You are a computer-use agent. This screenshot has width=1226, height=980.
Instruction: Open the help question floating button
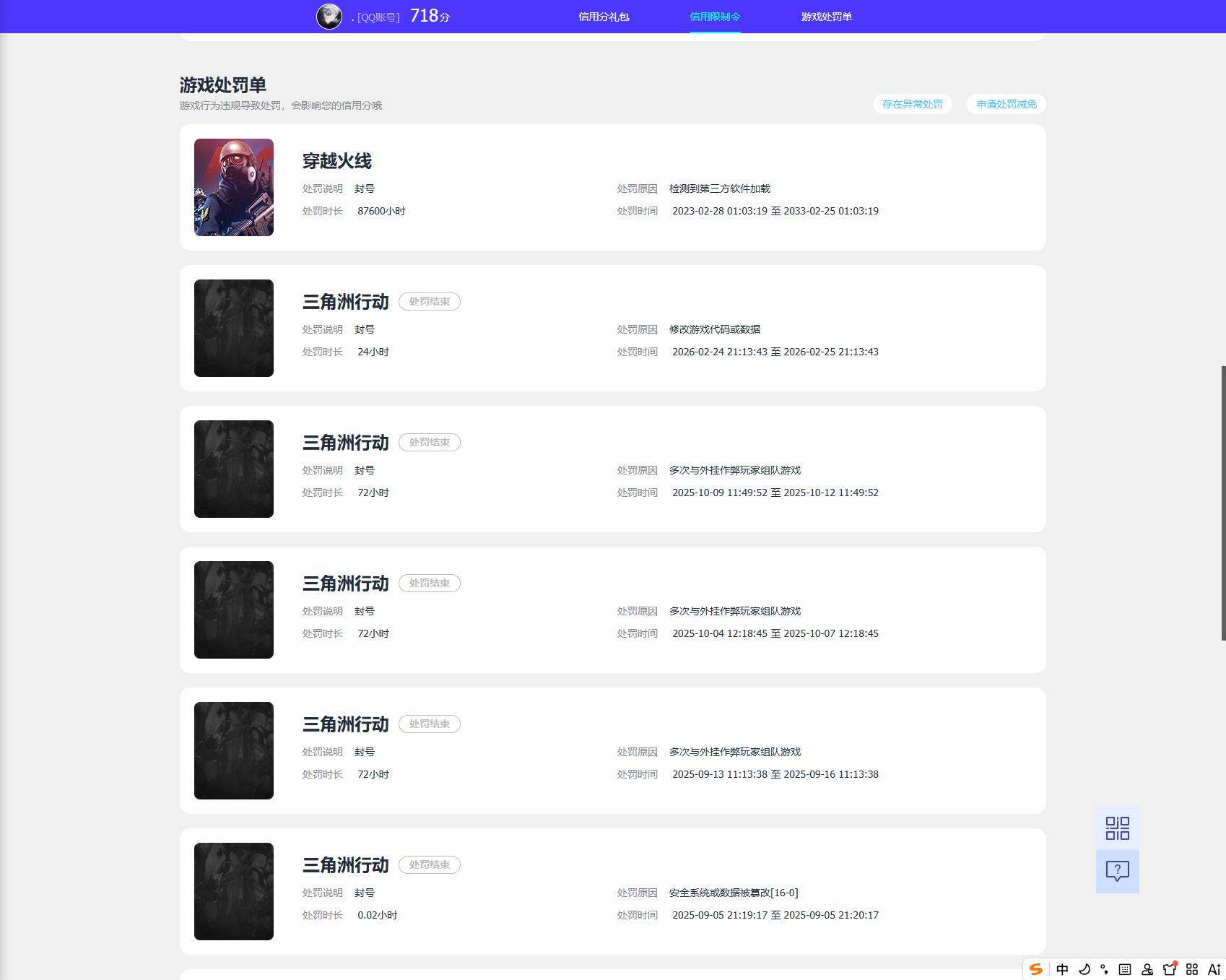1117,872
